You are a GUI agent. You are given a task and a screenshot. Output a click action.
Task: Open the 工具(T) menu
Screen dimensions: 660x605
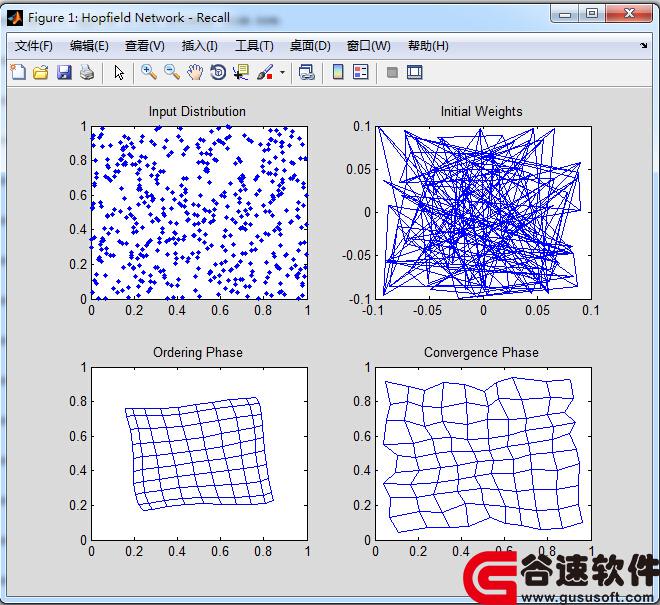254,45
